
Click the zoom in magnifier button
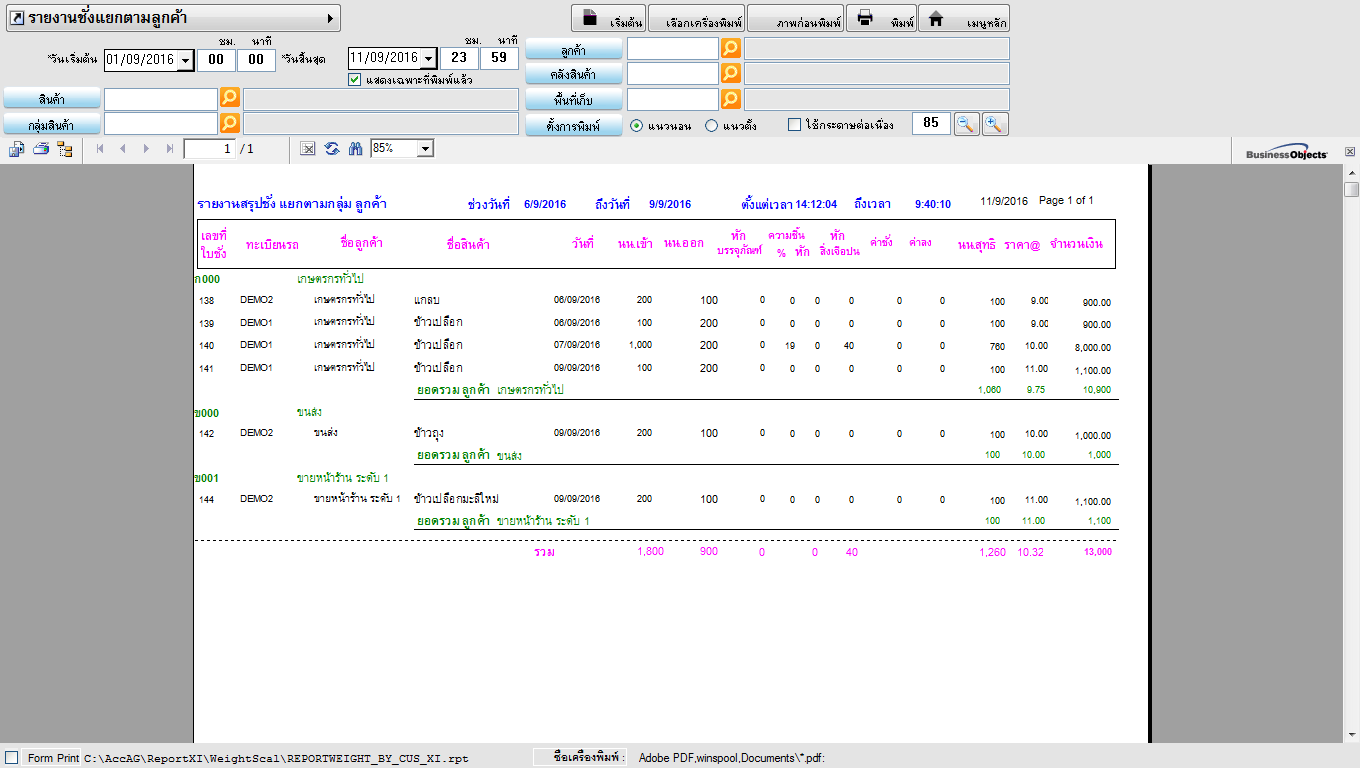pyautogui.click(x=995, y=124)
